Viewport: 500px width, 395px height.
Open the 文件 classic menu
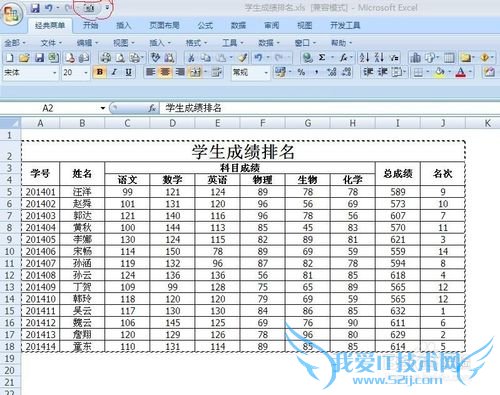[51, 43]
